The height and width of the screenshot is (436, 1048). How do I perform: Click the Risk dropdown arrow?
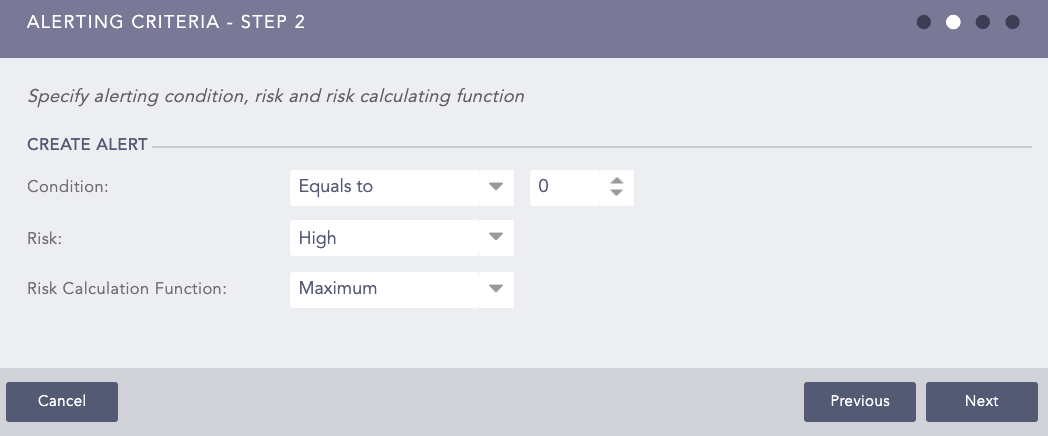tap(495, 238)
